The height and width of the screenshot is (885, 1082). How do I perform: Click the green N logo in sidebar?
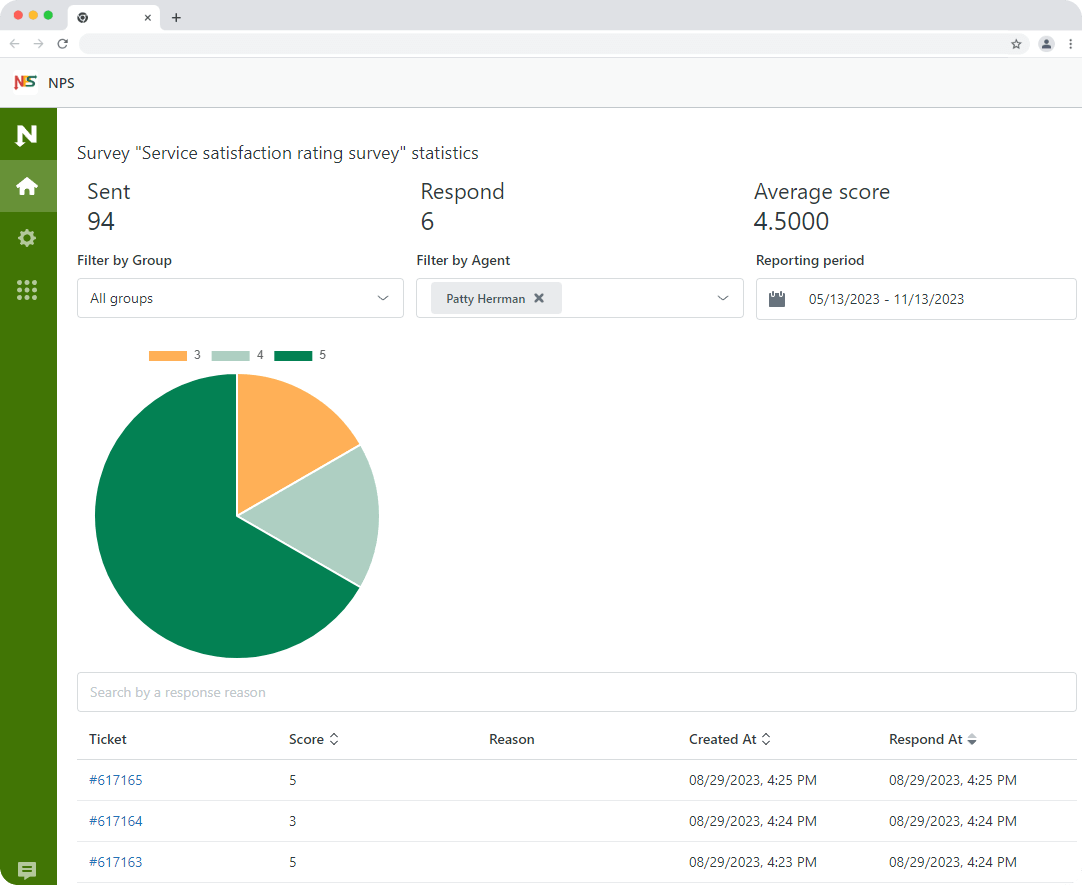(x=28, y=134)
